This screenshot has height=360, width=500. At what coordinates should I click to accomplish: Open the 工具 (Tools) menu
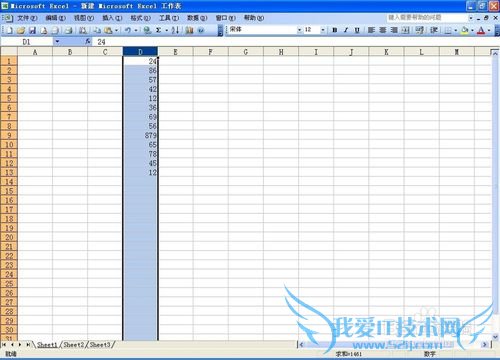pos(169,18)
